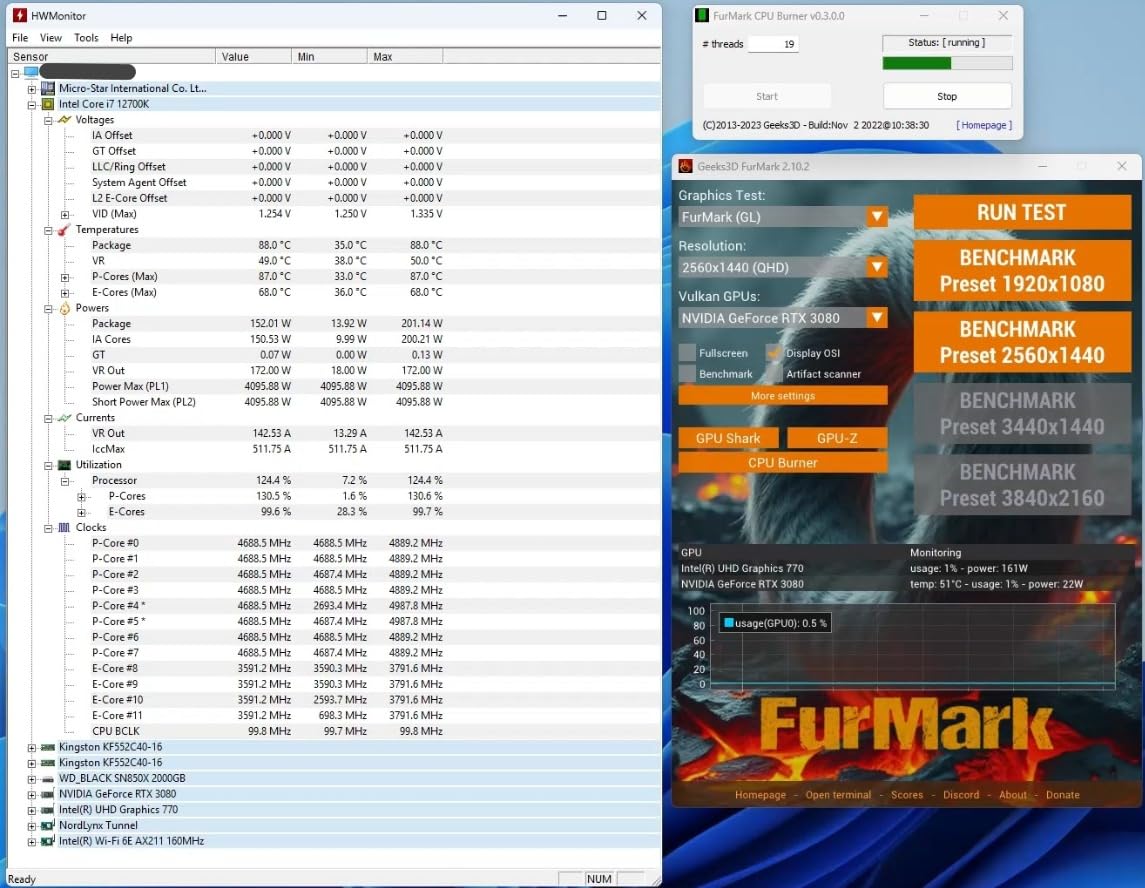Open the File menu in HWMonitor
1145x888 pixels.
coord(20,37)
